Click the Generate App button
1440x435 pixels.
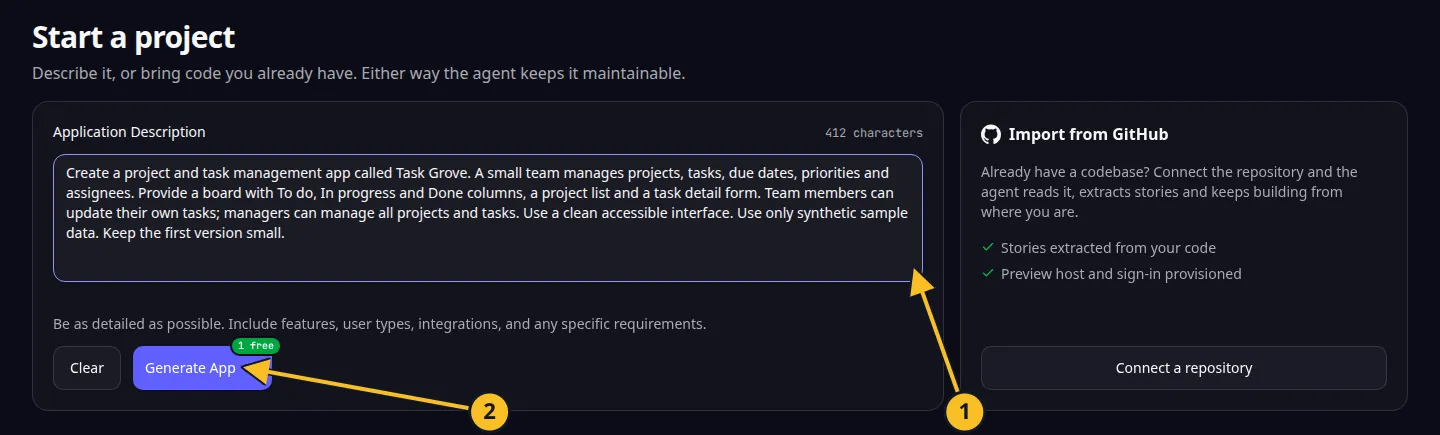coord(202,368)
